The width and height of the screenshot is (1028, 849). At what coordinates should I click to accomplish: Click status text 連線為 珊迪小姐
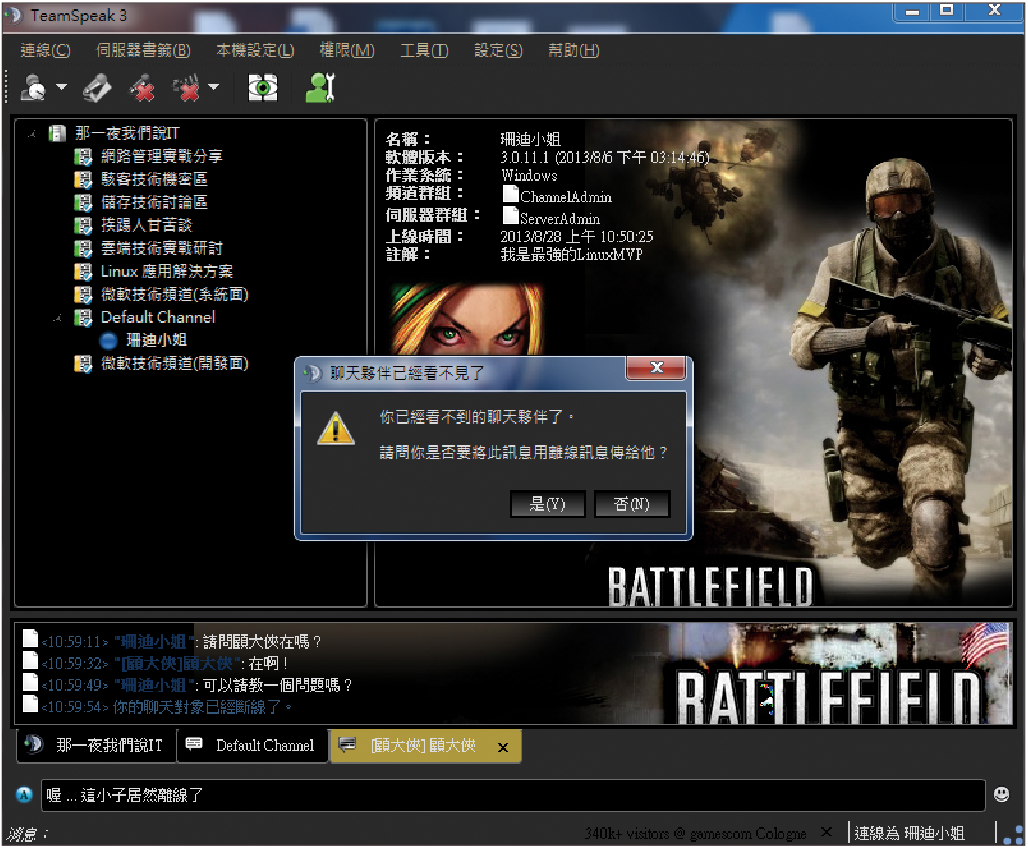coord(909,833)
